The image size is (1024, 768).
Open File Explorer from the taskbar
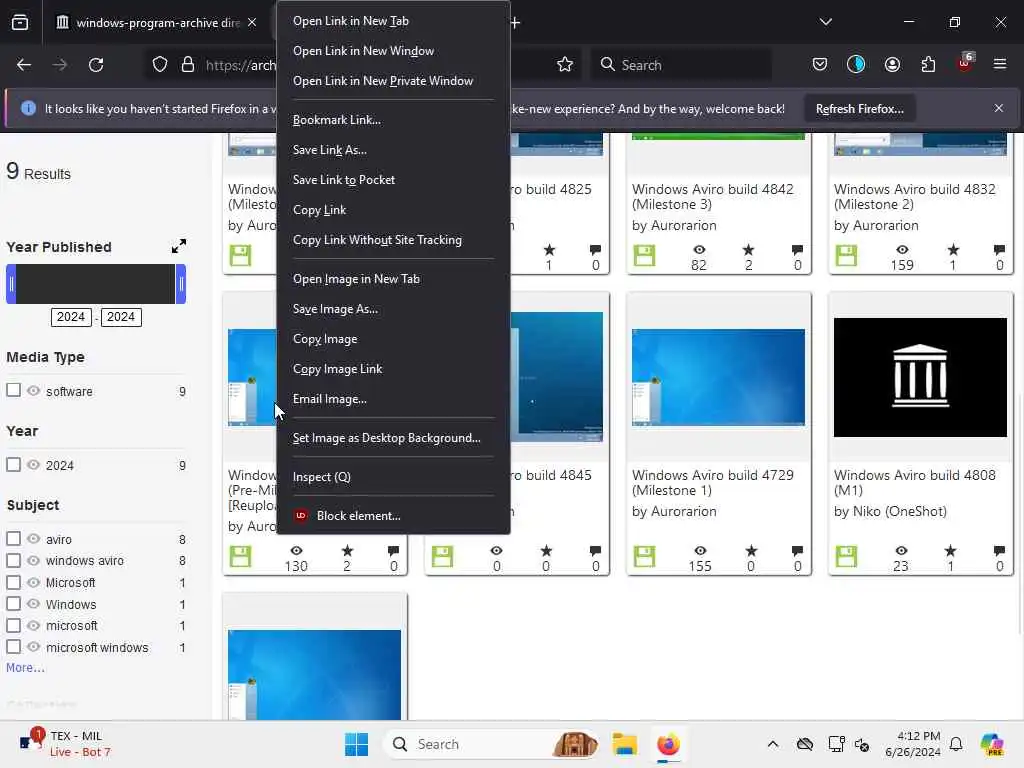click(624, 744)
